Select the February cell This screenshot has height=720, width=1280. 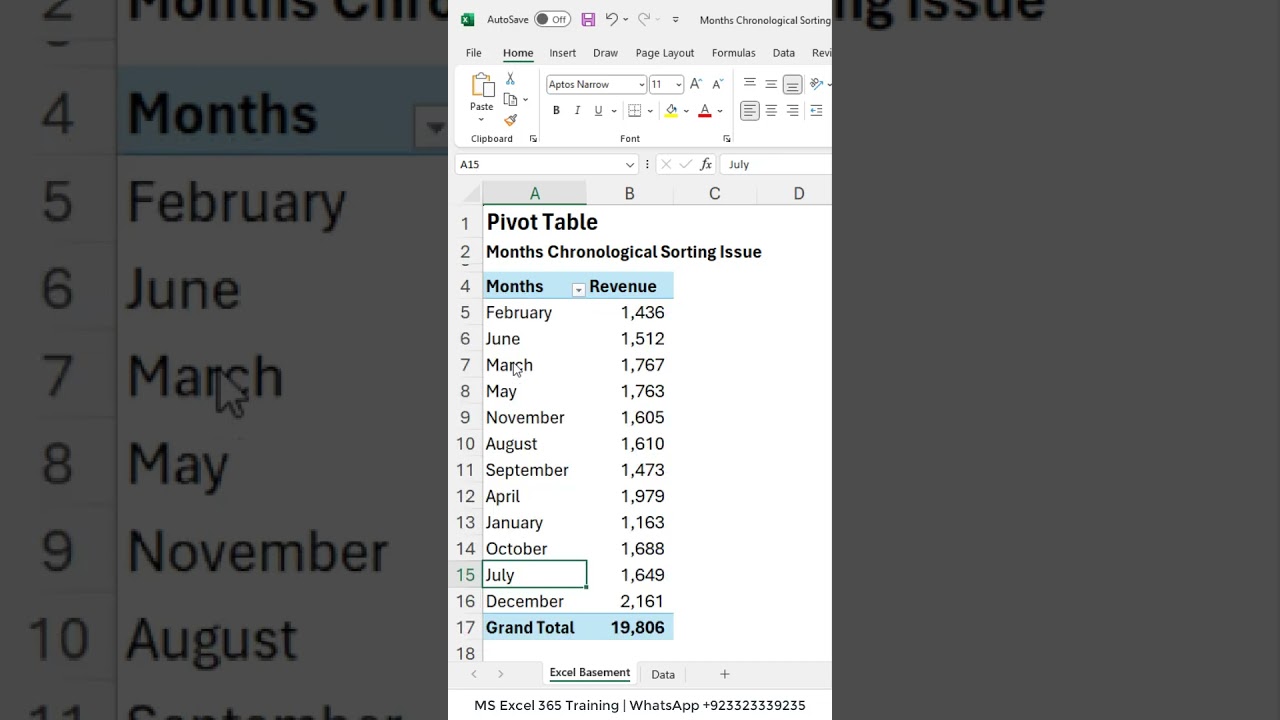click(534, 312)
